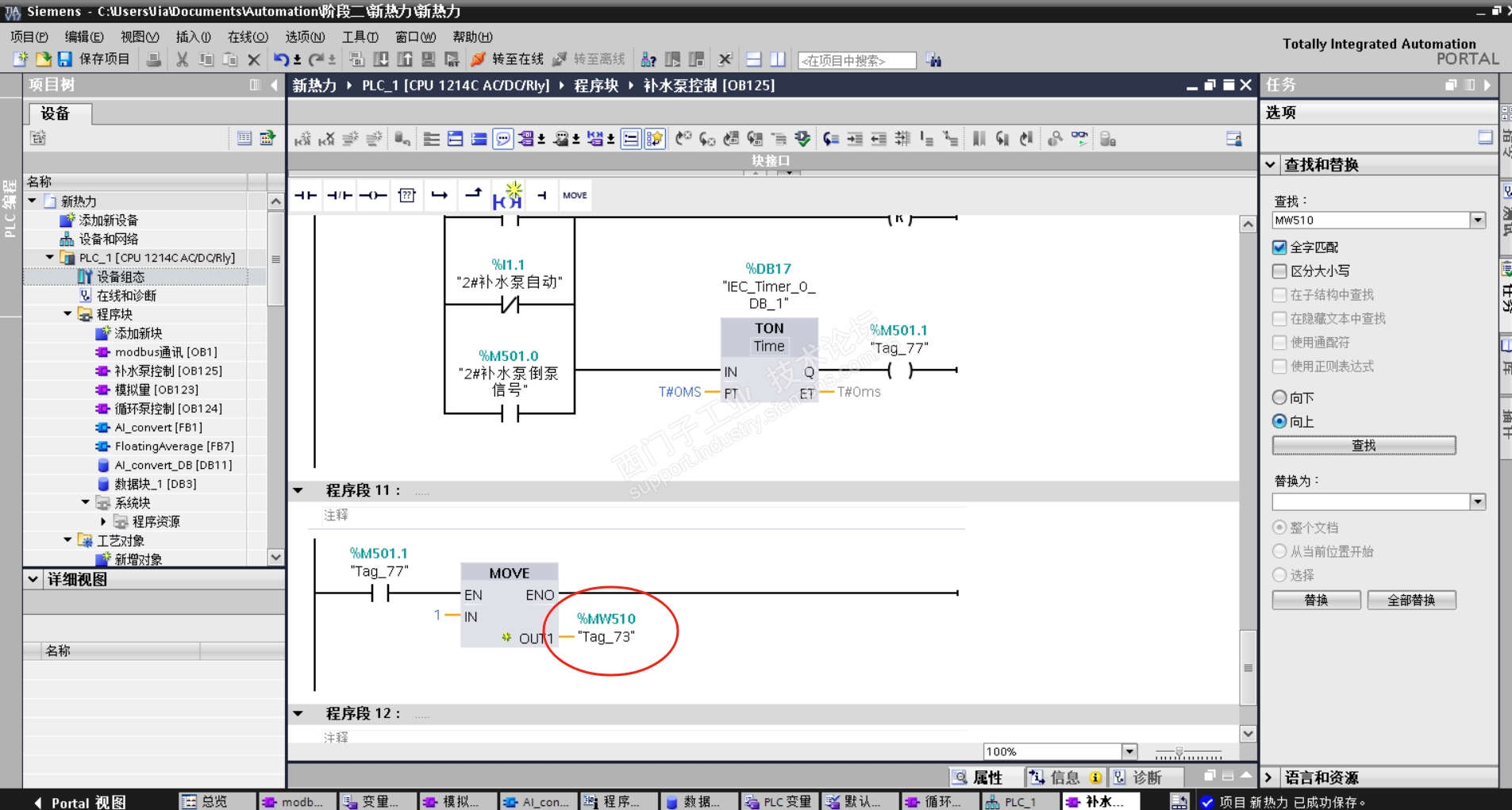Click the Go online (转至在线) icon
Image resolution: width=1512 pixels, height=810 pixels.
[x=479, y=60]
